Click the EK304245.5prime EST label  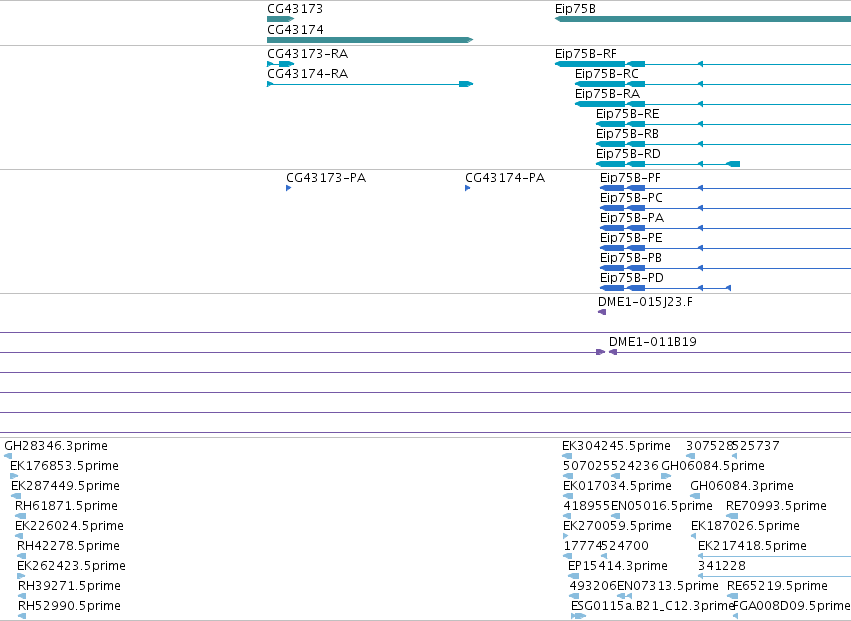coord(616,446)
